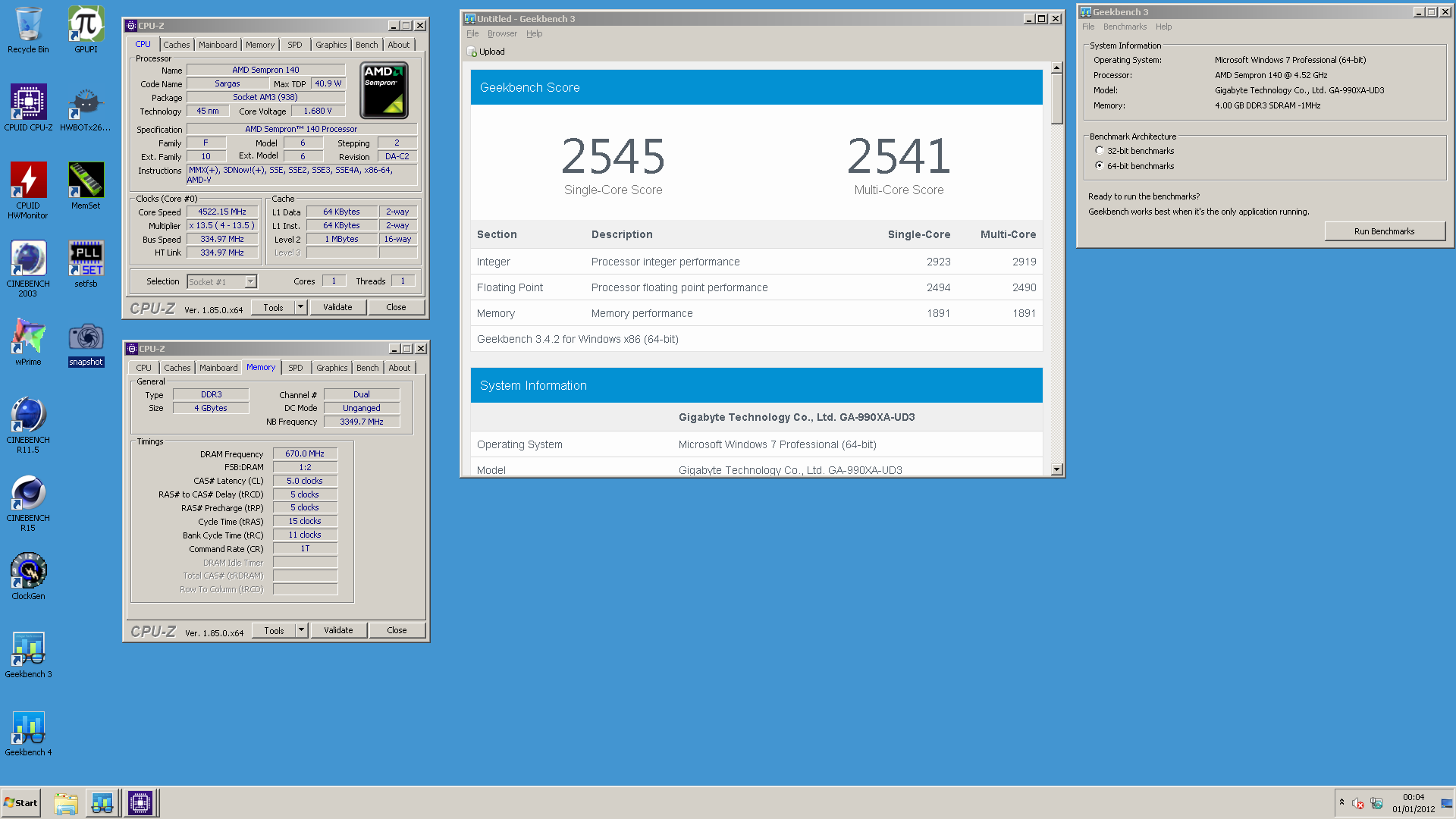Open File menu in Untitled Geekbench window
The width and height of the screenshot is (1456, 819).
[472, 33]
